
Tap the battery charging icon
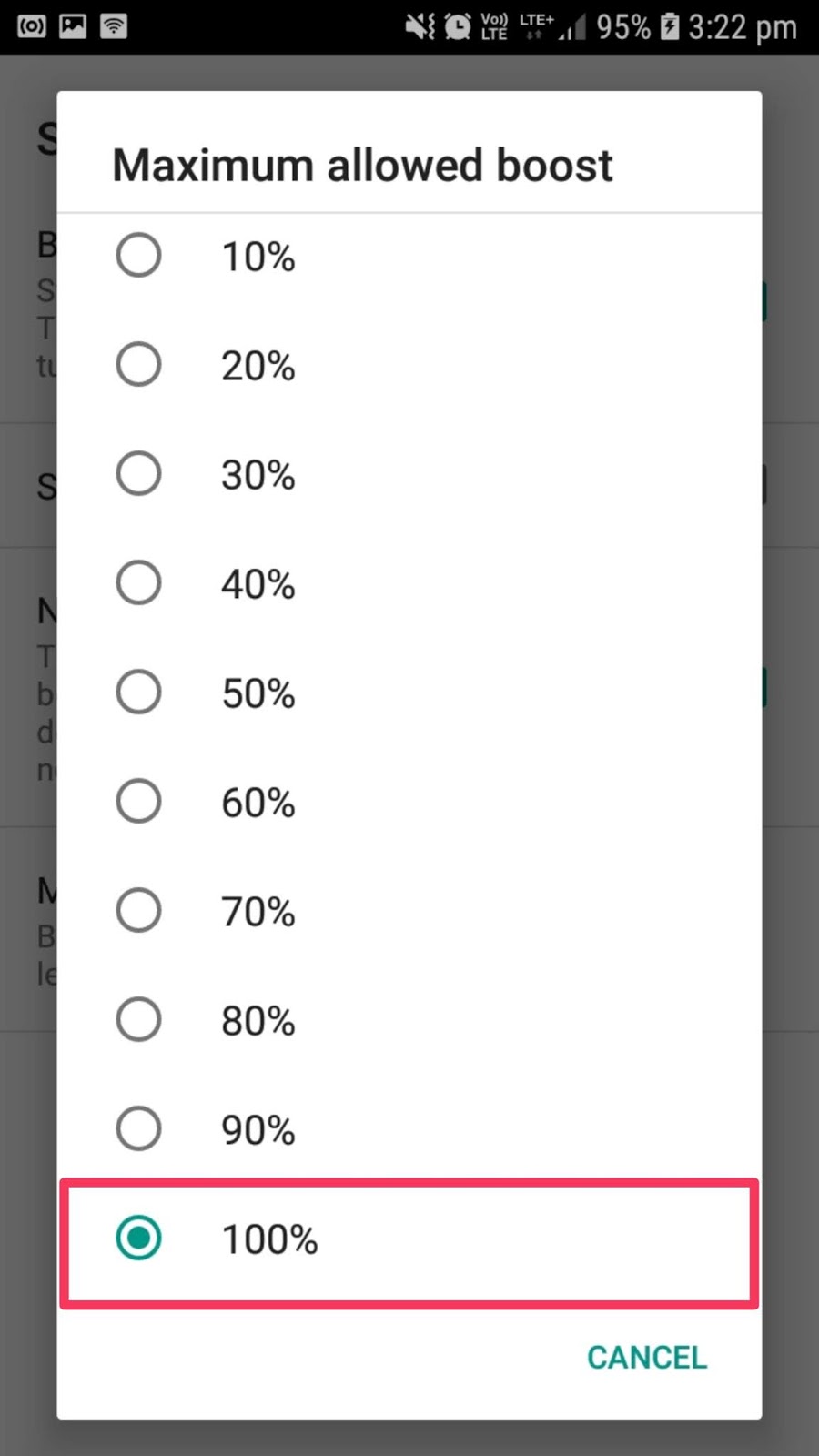[x=670, y=26]
